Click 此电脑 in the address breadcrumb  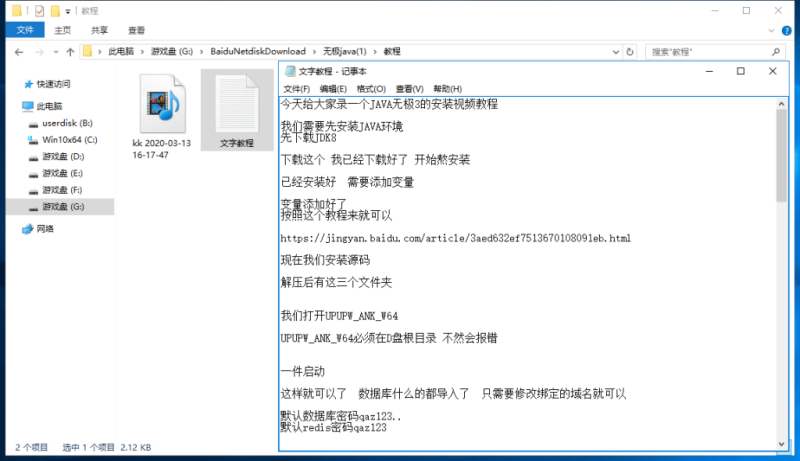point(121,52)
